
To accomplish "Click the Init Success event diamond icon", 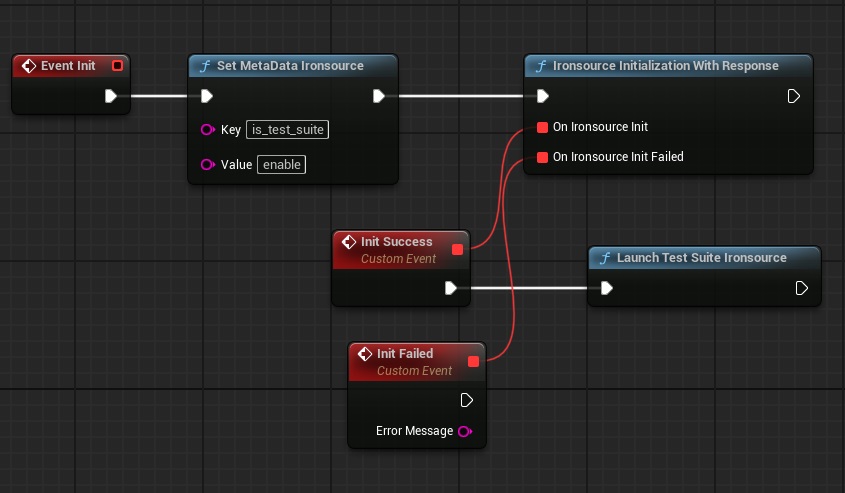I will click(349, 242).
